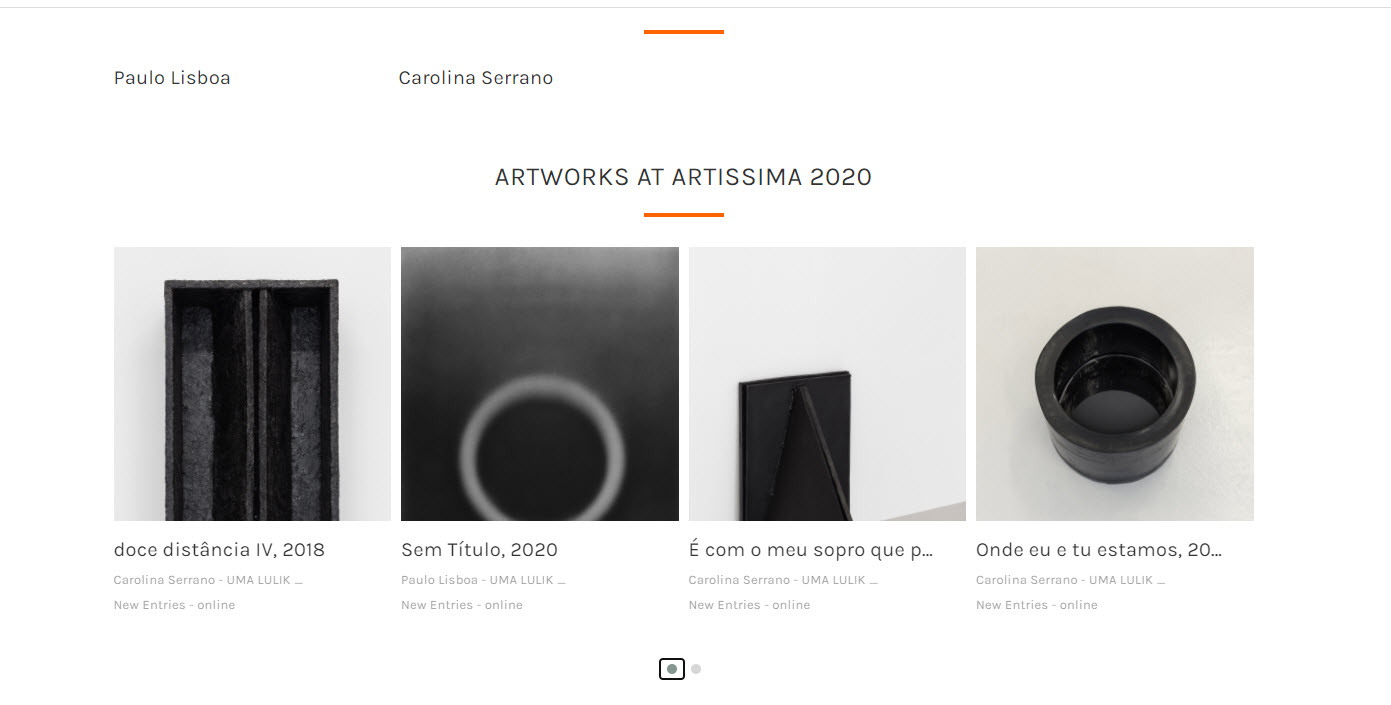Click 'New Entries - online' under doce distância IV
This screenshot has height=705, width=1391.
point(174,605)
